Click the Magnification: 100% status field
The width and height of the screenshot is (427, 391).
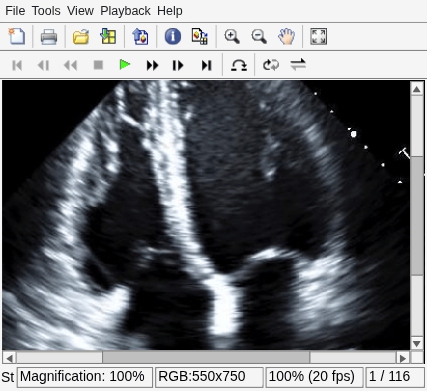[85, 377]
